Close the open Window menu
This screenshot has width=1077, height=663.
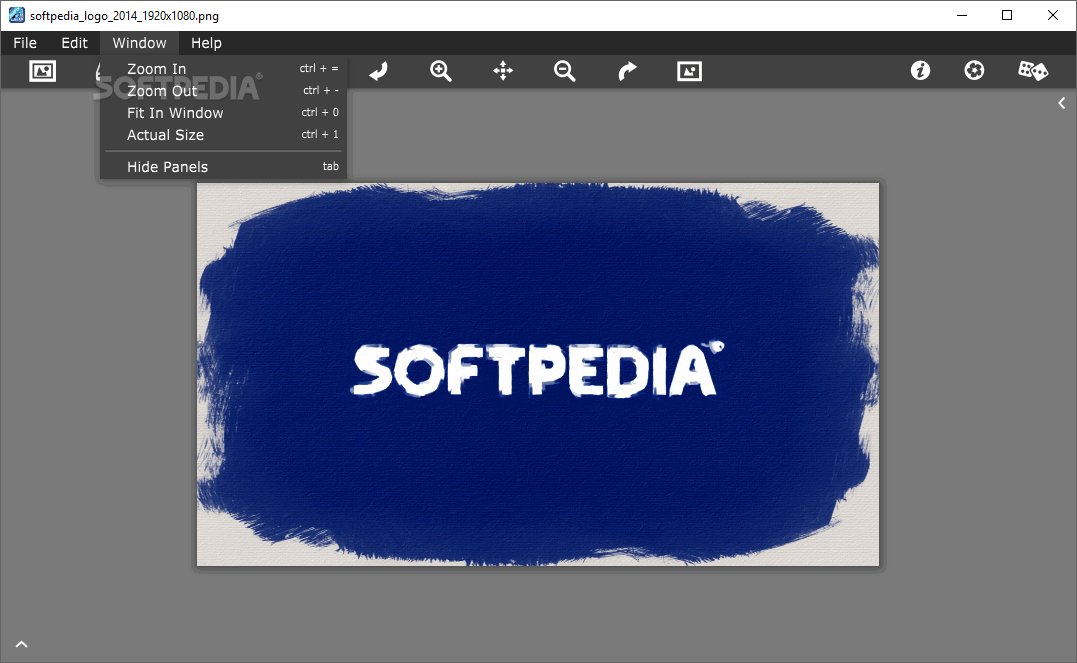139,43
